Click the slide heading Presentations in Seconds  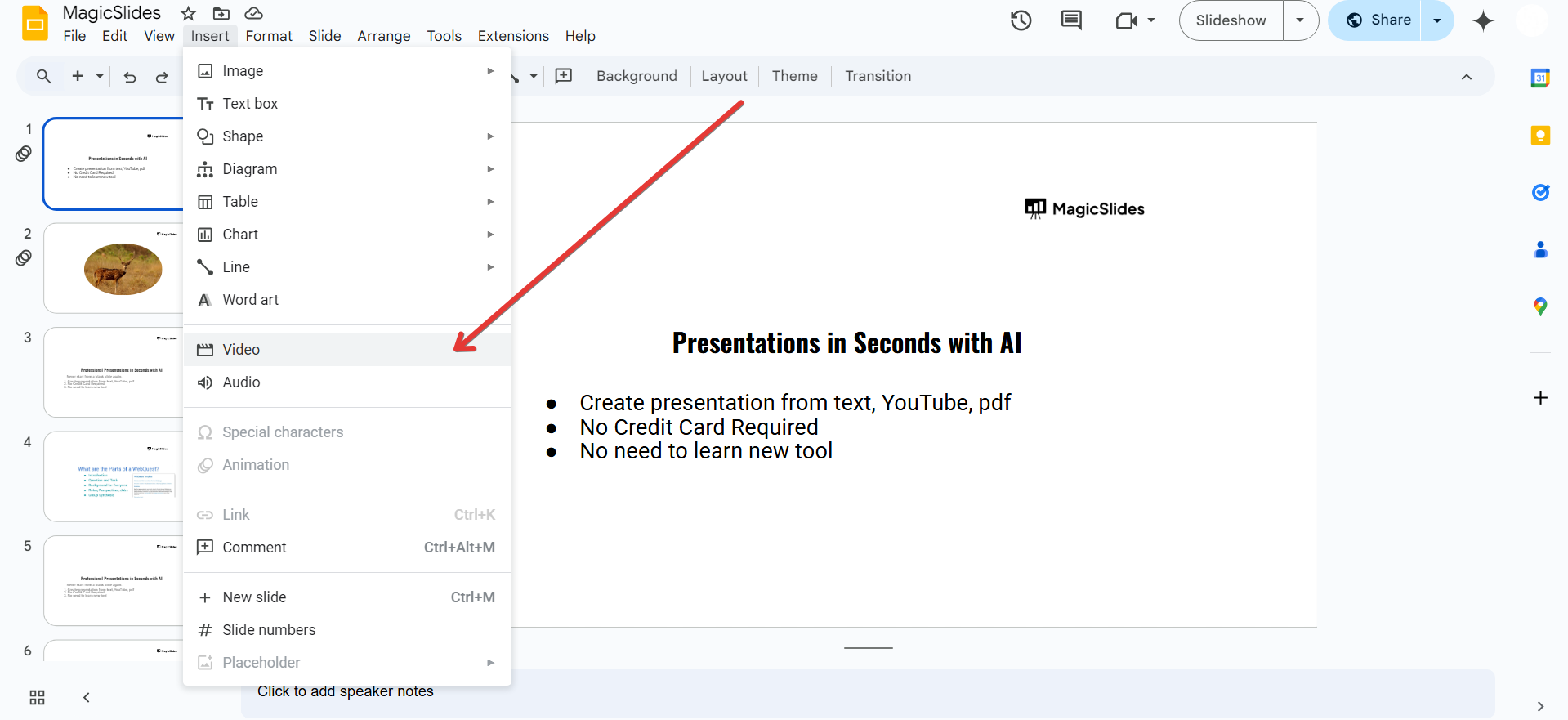[847, 343]
